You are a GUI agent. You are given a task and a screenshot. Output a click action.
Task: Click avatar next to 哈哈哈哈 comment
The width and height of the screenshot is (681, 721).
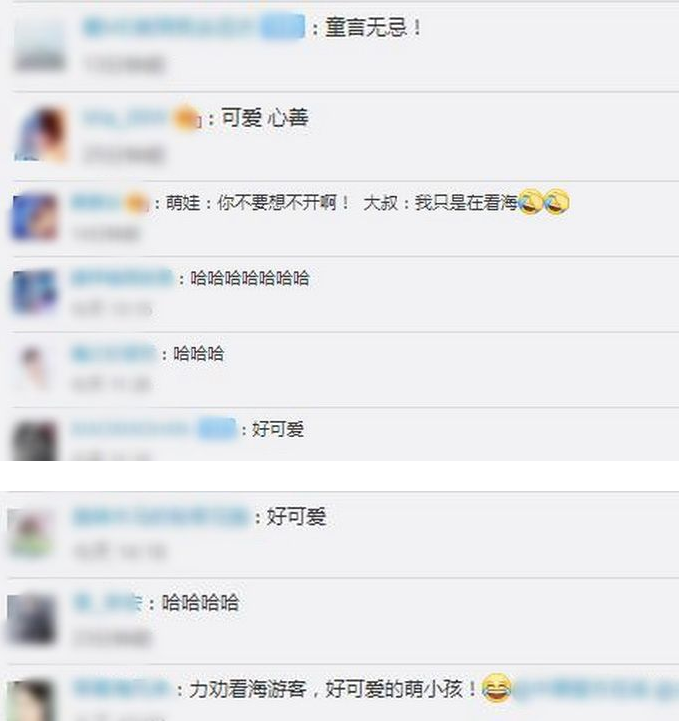[x=30, y=620]
